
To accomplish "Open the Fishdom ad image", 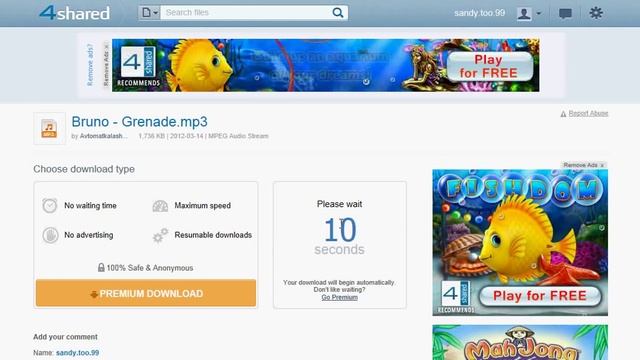I will tap(520, 242).
